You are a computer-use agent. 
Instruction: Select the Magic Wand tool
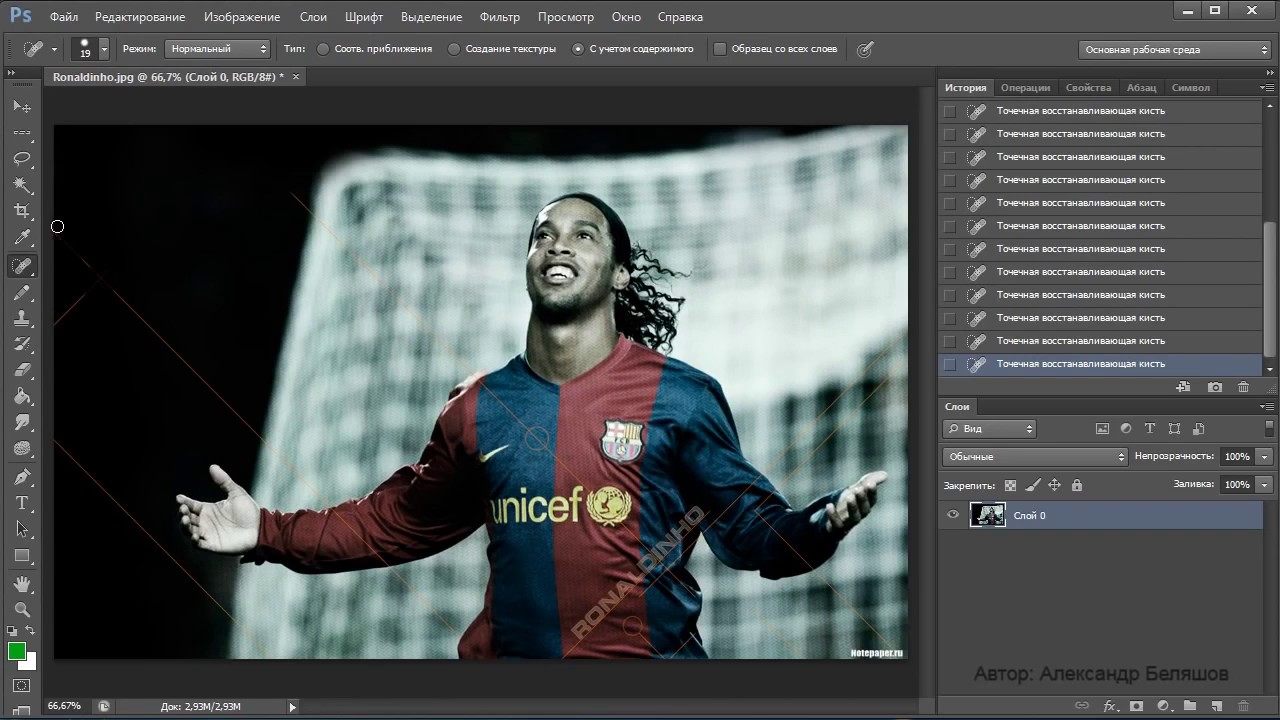[x=22, y=185]
